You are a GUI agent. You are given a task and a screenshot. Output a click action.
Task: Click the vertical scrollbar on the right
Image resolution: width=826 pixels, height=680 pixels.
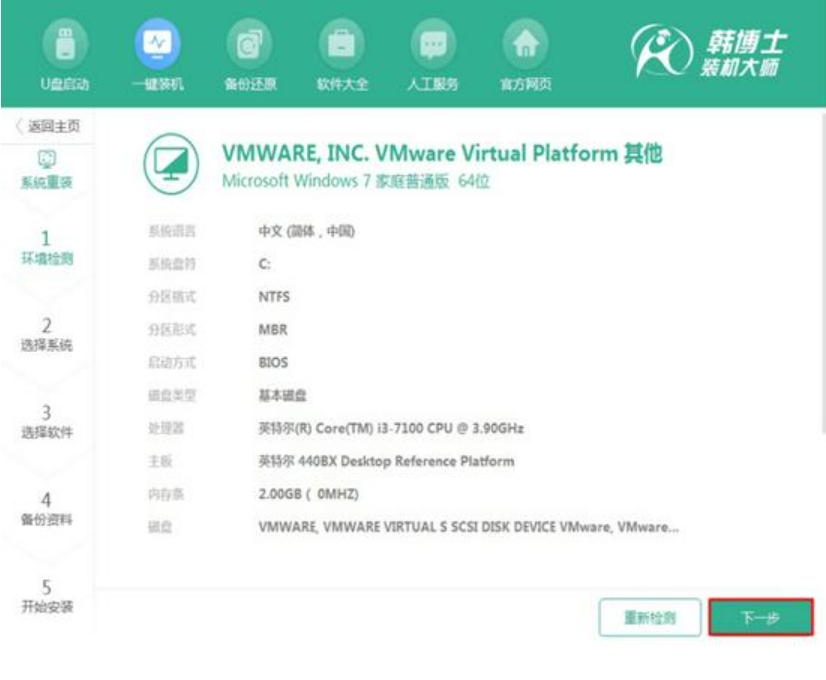[x=822, y=274]
